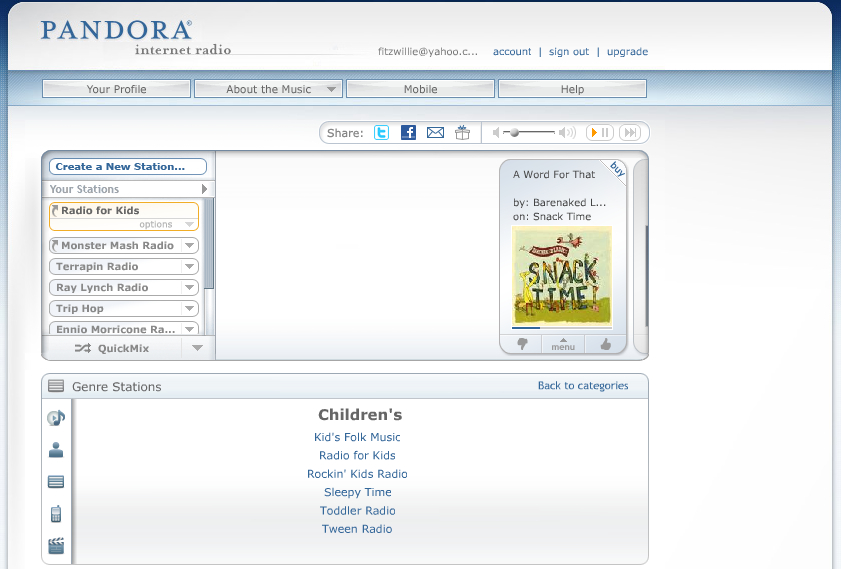
Task: Click Create a New Station
Action: [128, 166]
